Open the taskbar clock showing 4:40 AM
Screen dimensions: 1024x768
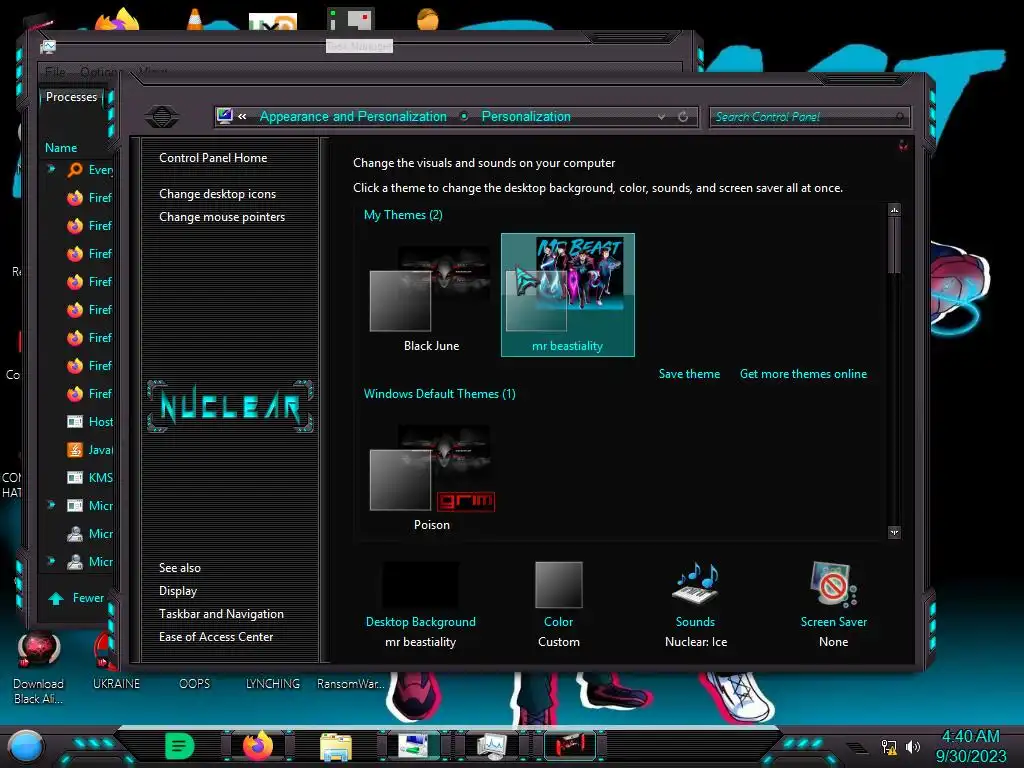(x=970, y=746)
